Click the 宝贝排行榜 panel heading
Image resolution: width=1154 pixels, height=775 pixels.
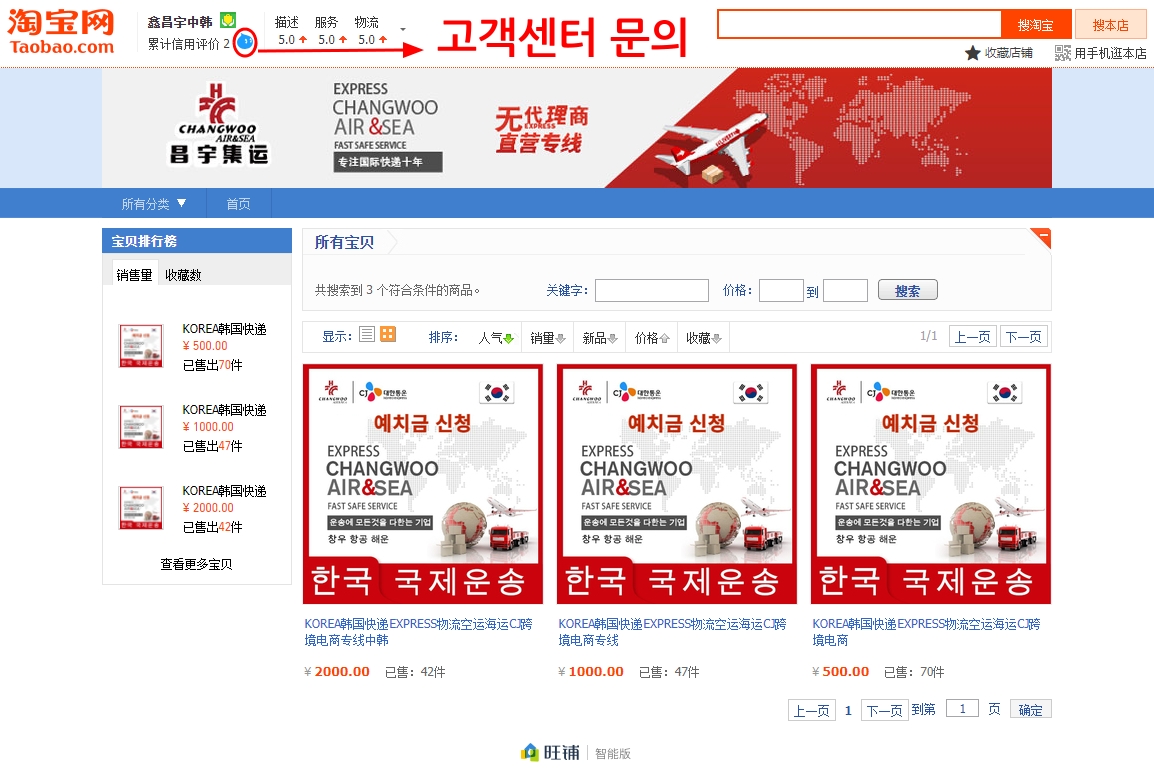[144, 241]
